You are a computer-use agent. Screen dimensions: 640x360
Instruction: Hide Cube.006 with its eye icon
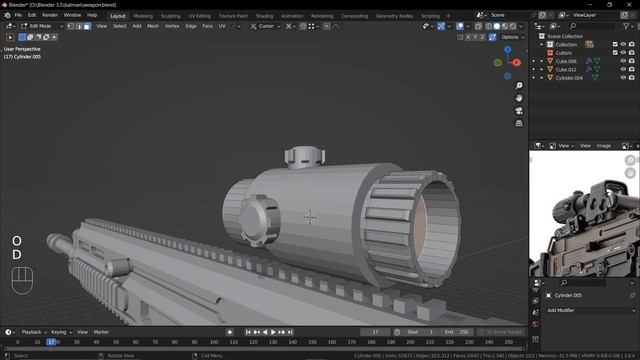tap(623, 61)
